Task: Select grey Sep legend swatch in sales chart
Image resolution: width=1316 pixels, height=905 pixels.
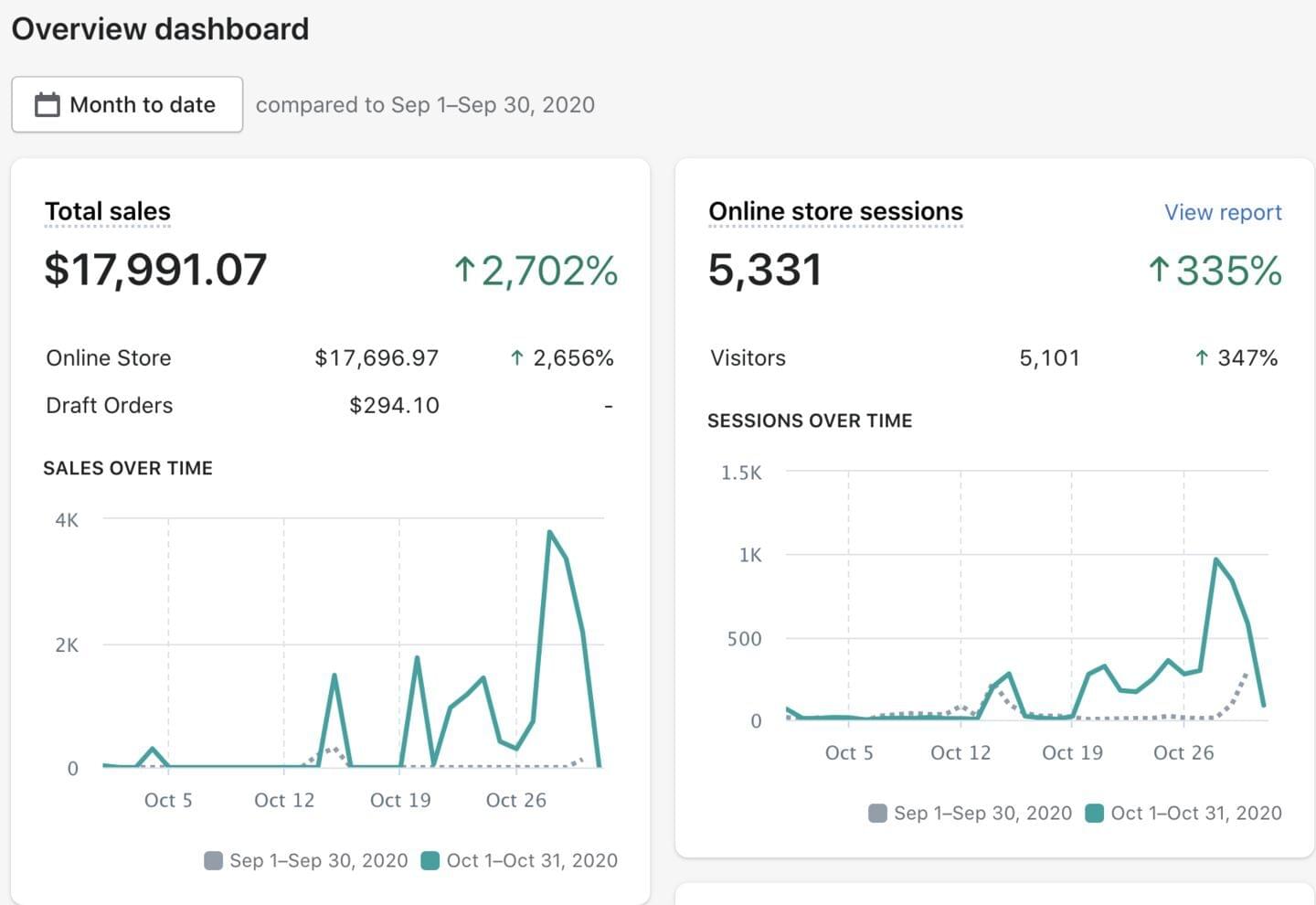Action: [x=213, y=860]
